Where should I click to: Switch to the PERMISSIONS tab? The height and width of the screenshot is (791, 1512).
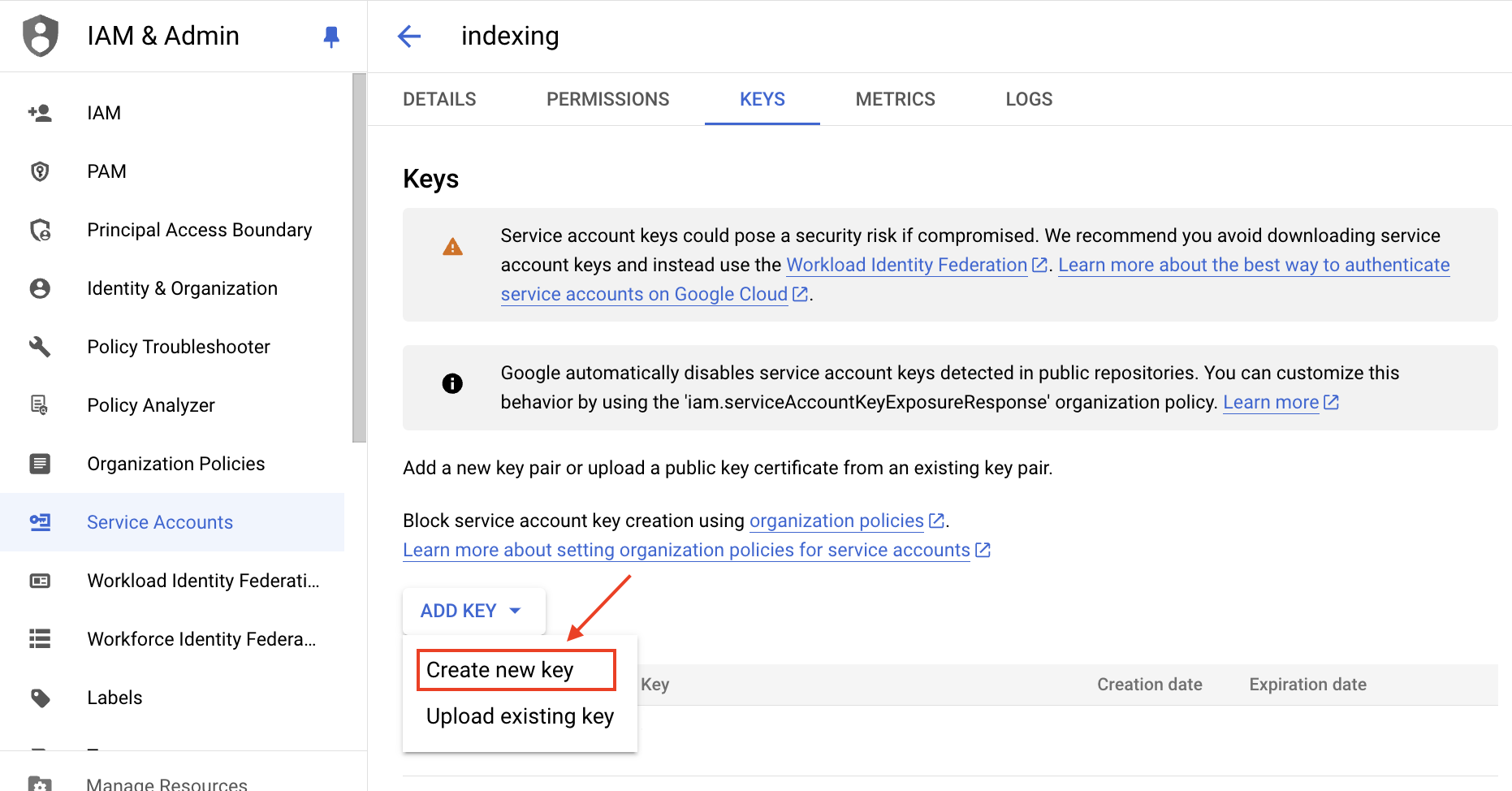pos(607,99)
